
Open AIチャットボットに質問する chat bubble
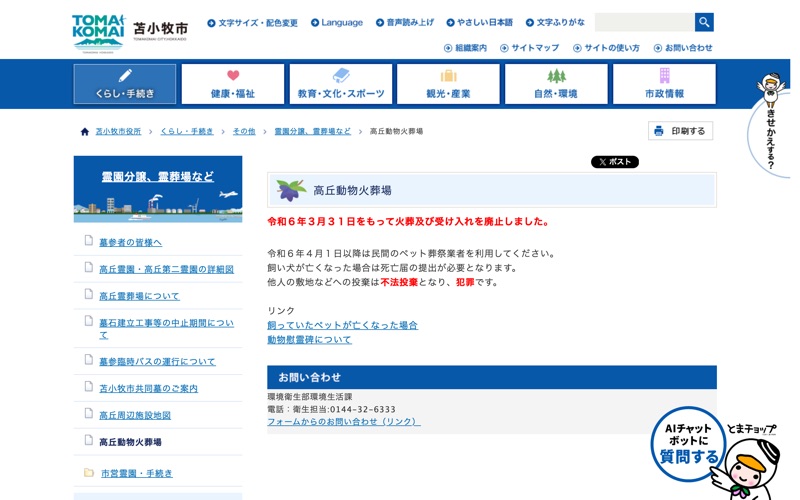pyautogui.click(x=688, y=443)
